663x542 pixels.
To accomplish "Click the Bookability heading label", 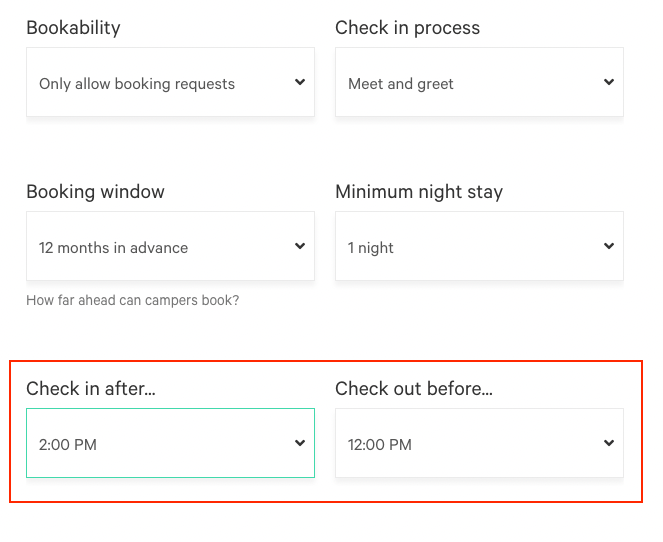I will tap(73, 28).
